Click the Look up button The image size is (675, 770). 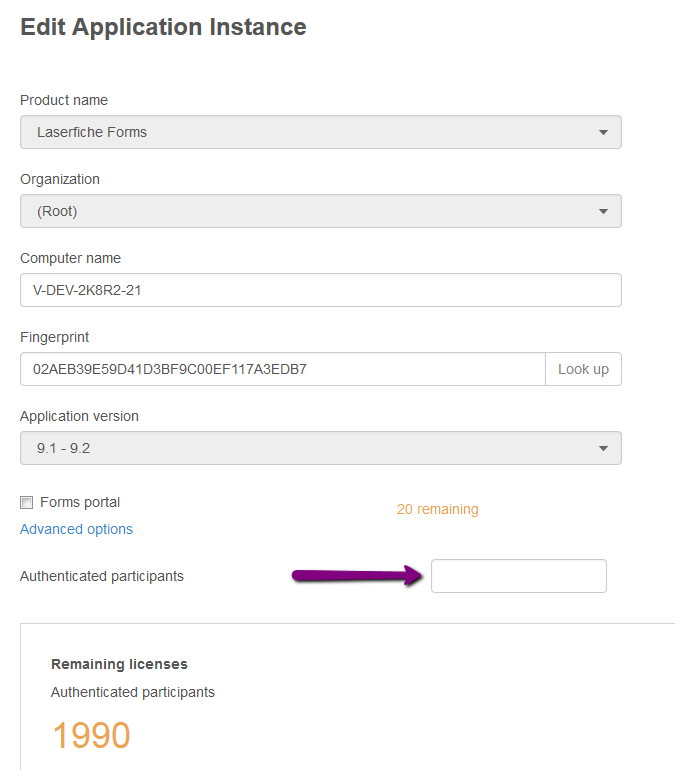click(583, 369)
